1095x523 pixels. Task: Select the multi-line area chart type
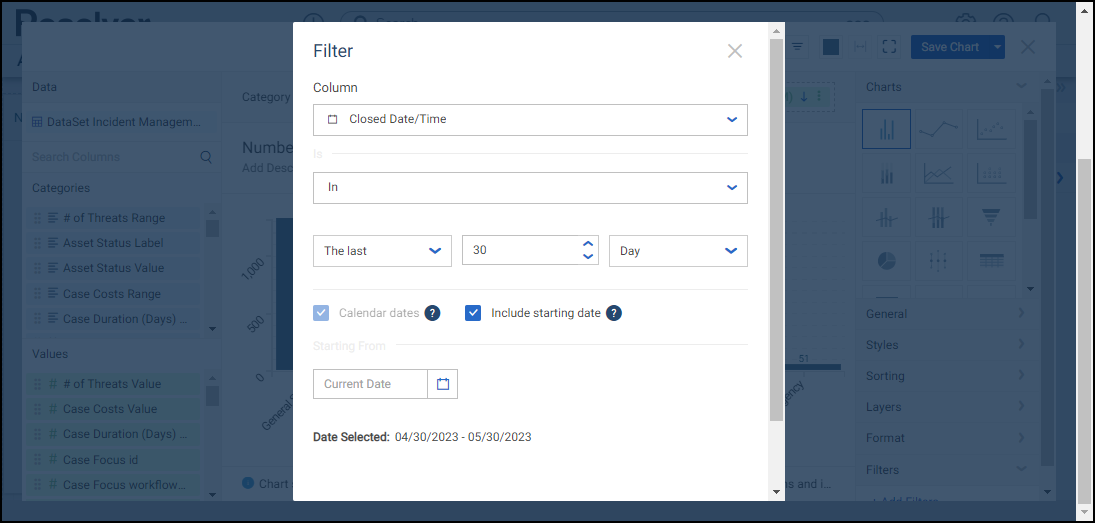point(939,173)
